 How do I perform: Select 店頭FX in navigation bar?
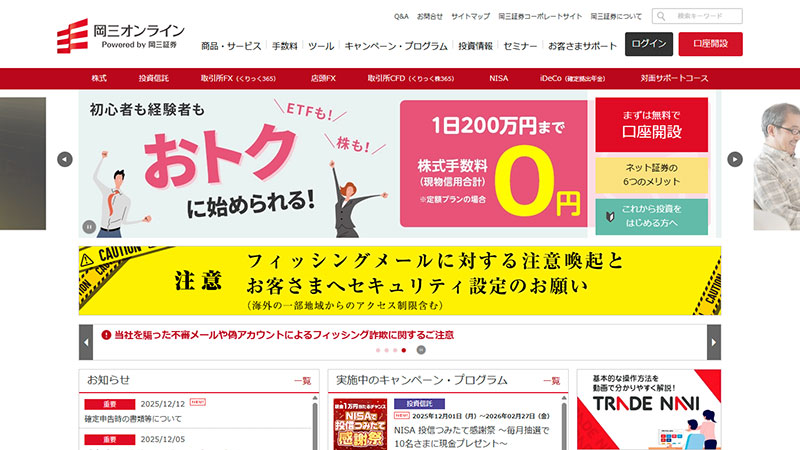pyautogui.click(x=323, y=78)
